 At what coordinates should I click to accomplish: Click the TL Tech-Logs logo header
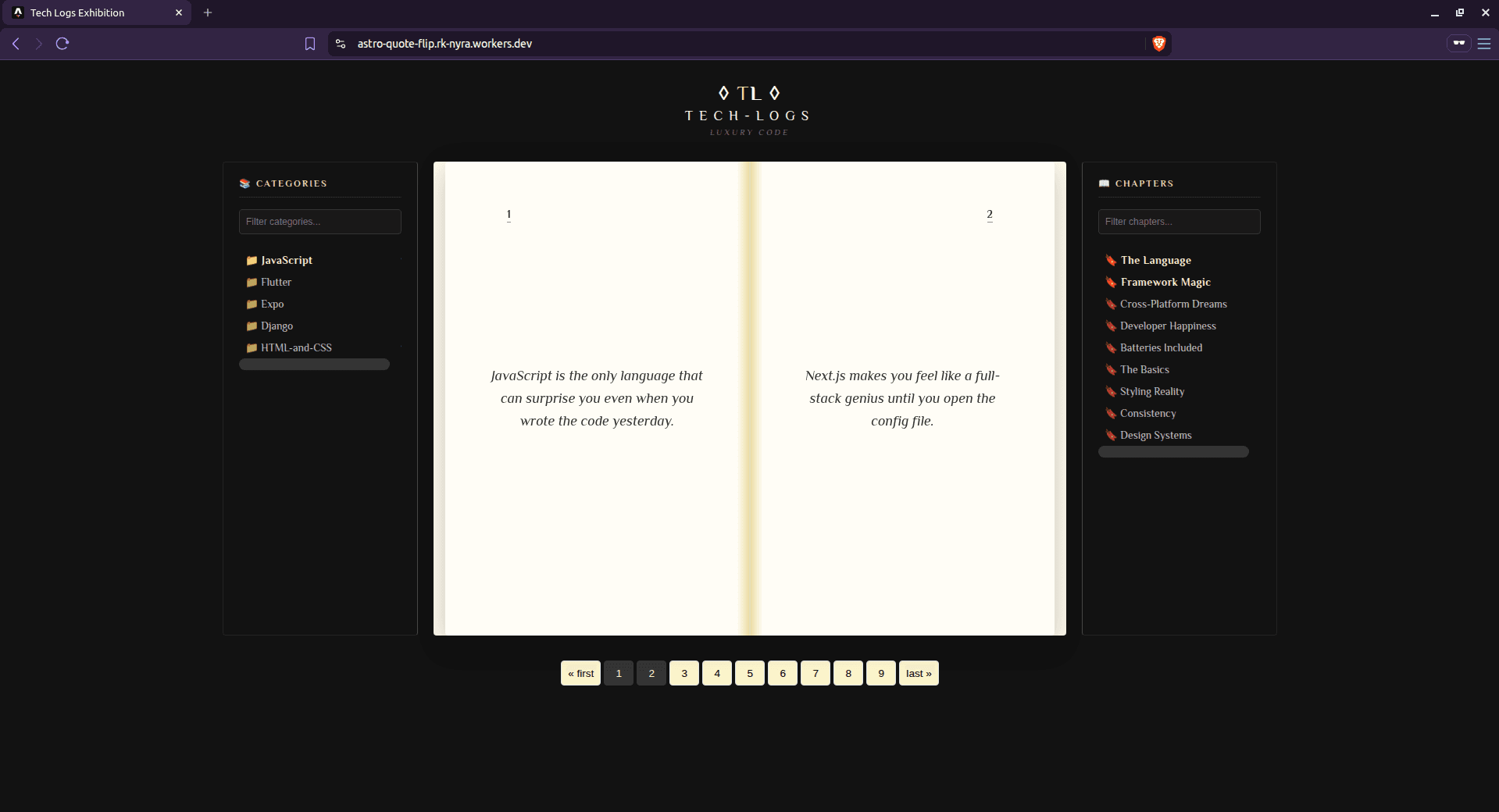point(749,110)
